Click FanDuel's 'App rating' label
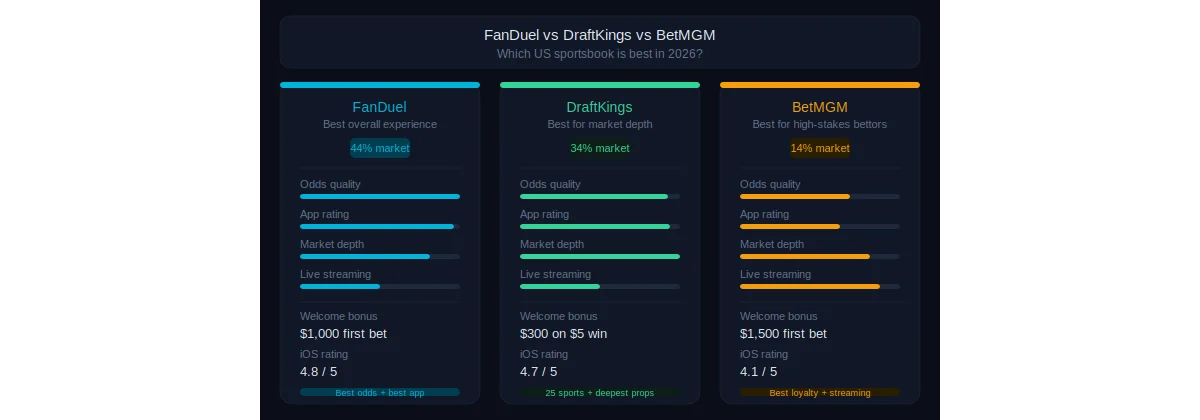1200x420 pixels. 324,214
